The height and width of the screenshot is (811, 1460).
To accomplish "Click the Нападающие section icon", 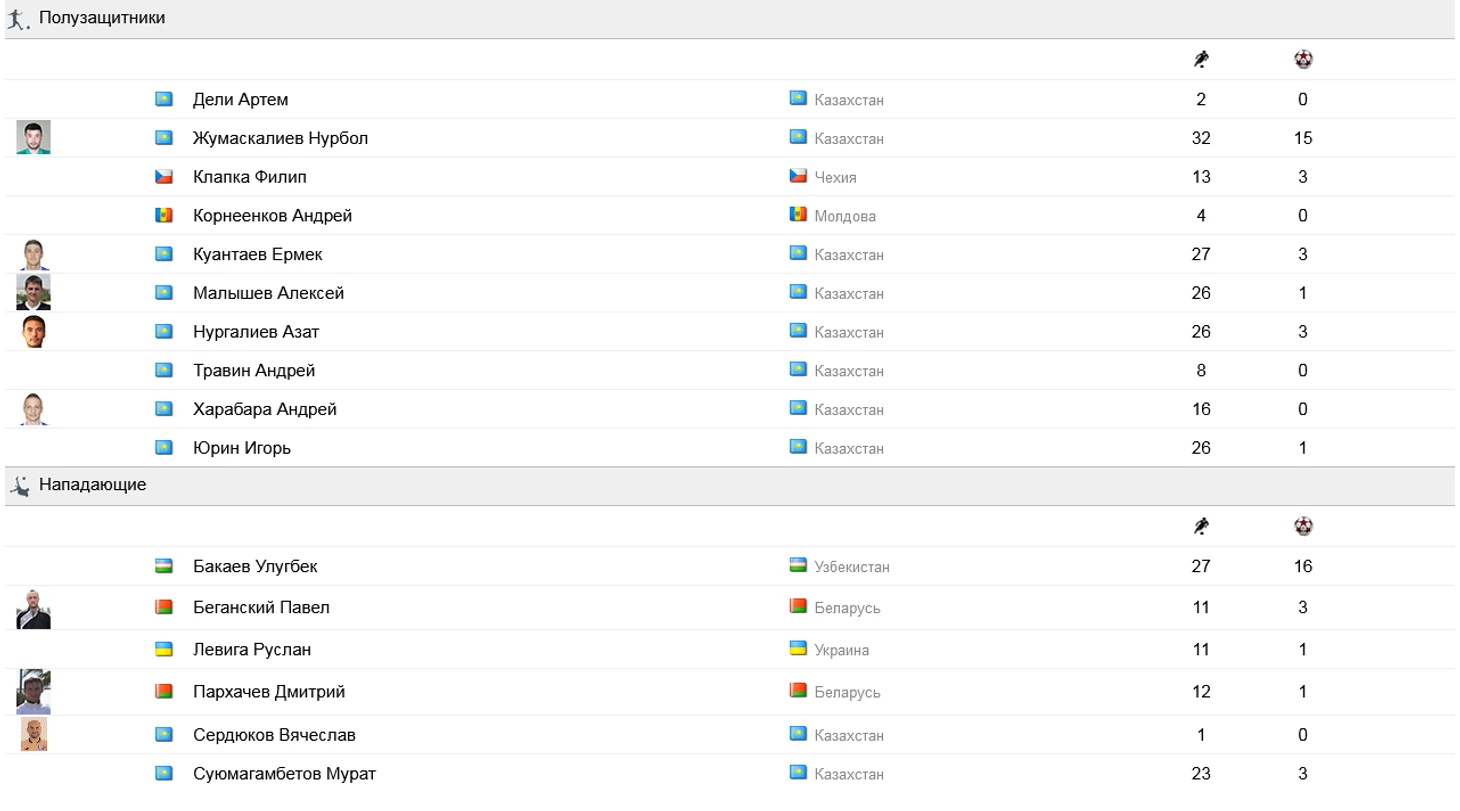I will coord(19,486).
